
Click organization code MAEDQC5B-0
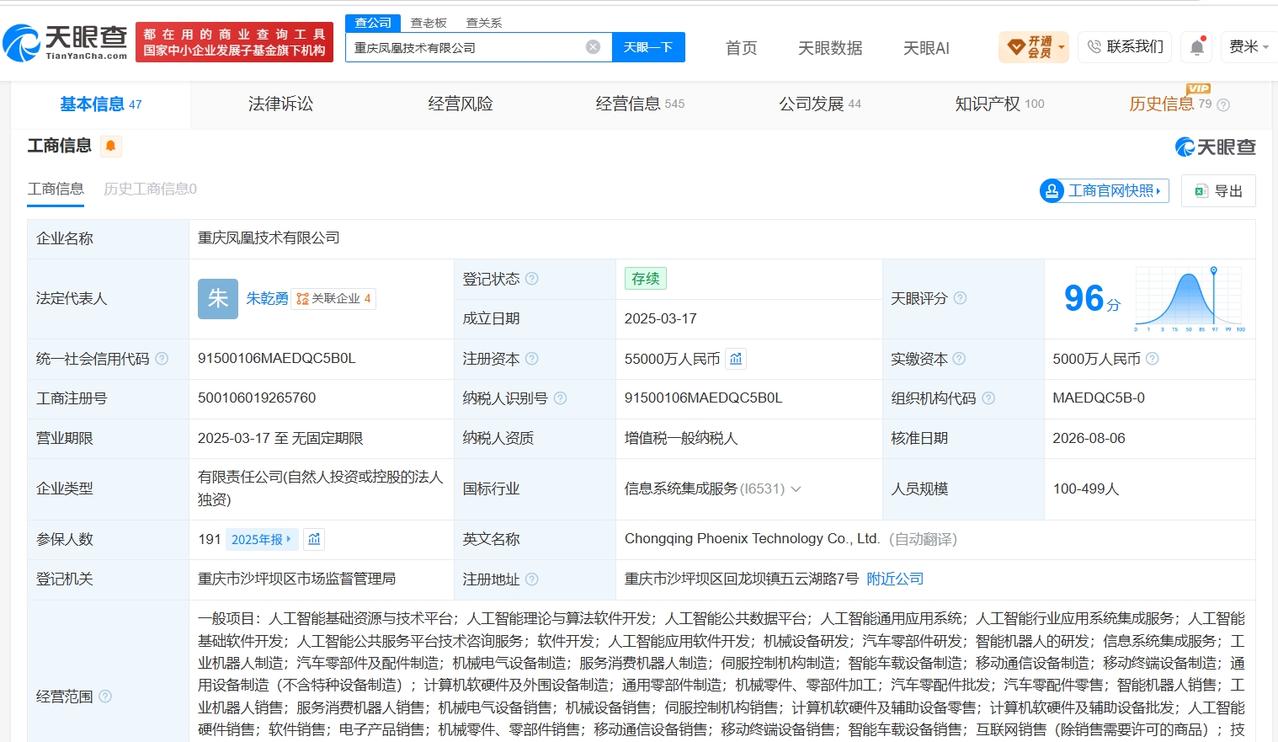coord(1099,398)
